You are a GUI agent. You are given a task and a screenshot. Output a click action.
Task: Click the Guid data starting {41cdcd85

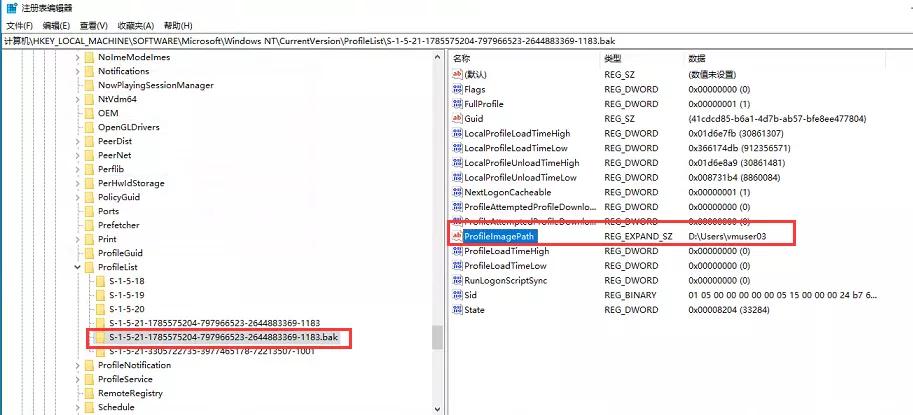click(777, 119)
